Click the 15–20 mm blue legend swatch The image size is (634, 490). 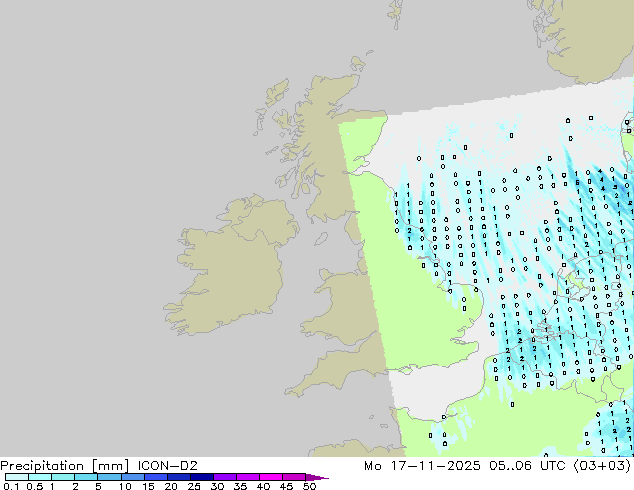[155, 477]
